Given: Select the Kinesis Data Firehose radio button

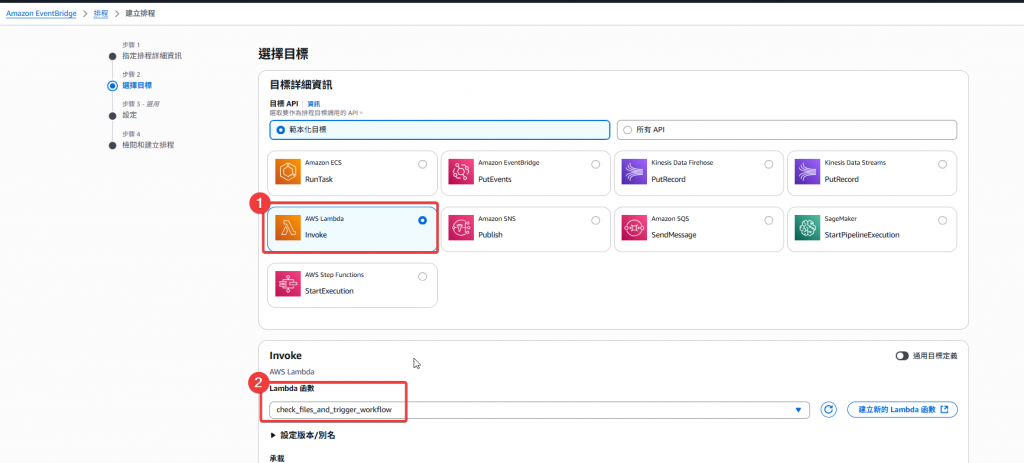Looking at the screenshot, I should (x=769, y=165).
